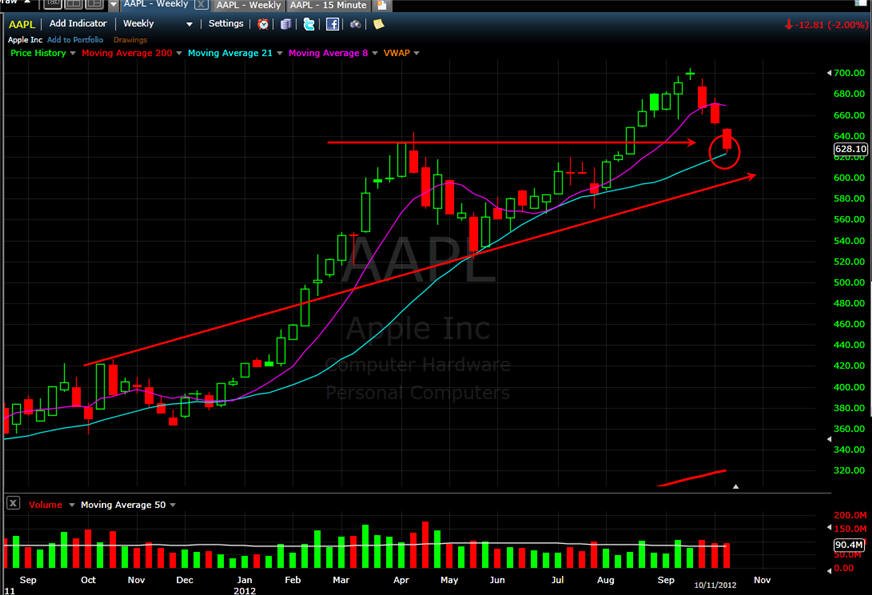This screenshot has width=872, height=595.
Task: Click the Apr label on time axis
Action: (401, 580)
